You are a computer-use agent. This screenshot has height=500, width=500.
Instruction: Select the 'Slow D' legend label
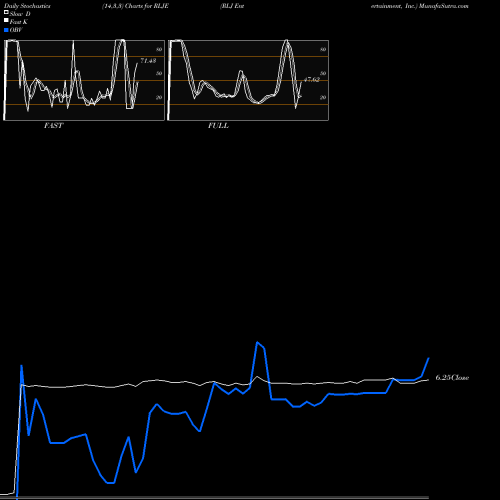pyautogui.click(x=20, y=14)
